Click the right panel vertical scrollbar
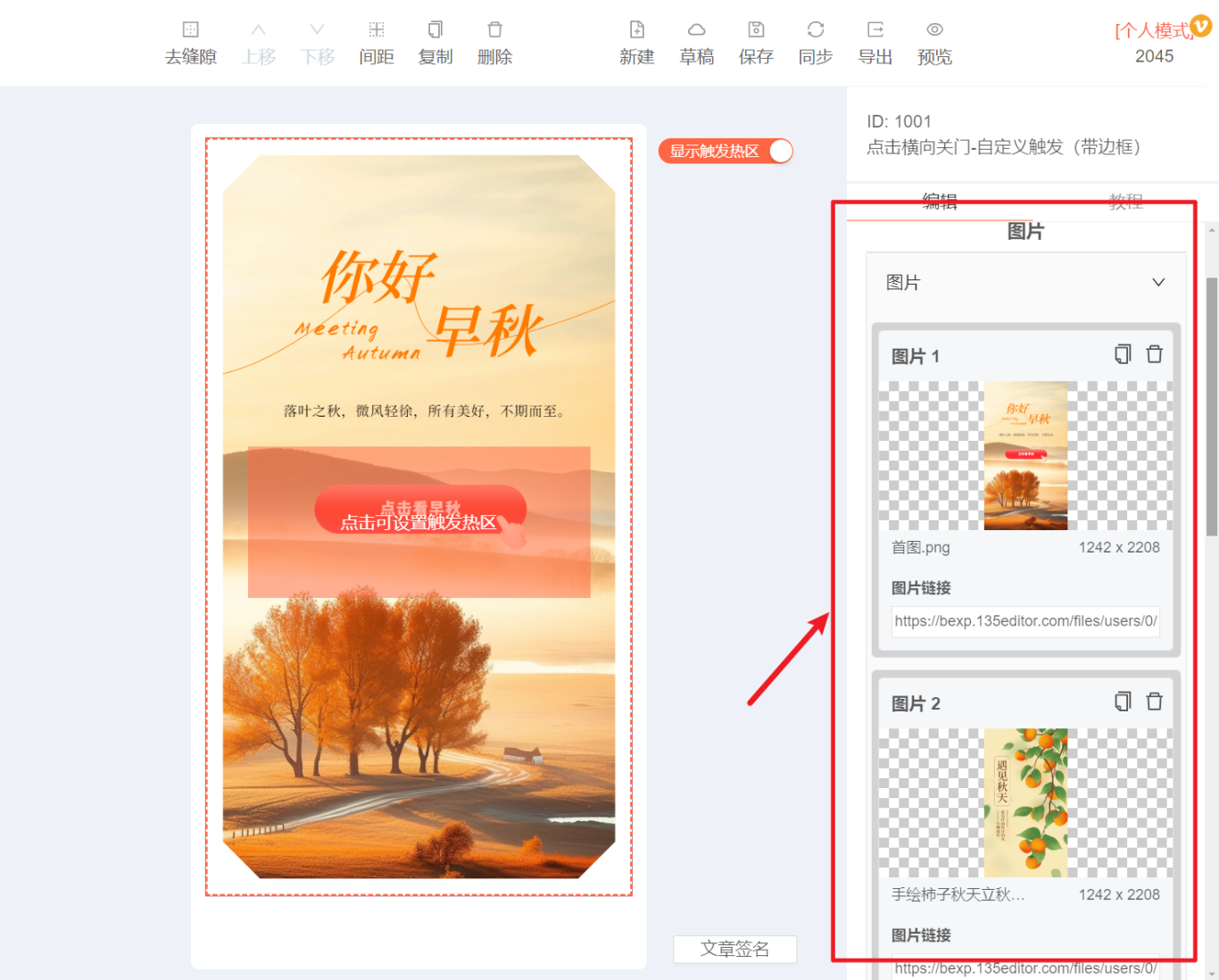Image resolution: width=1219 pixels, height=980 pixels. tap(1212, 406)
